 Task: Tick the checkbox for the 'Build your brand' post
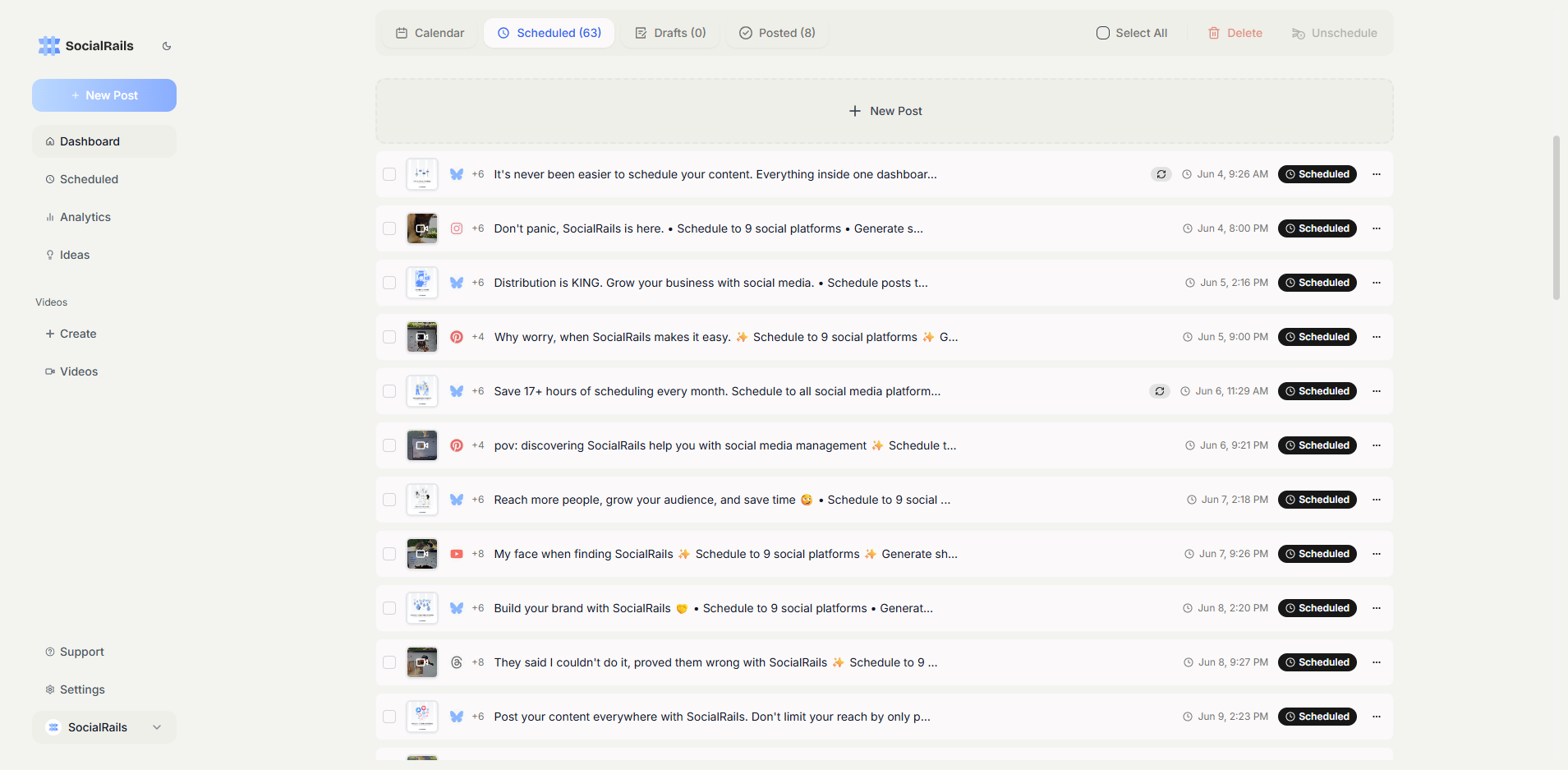[x=389, y=608]
